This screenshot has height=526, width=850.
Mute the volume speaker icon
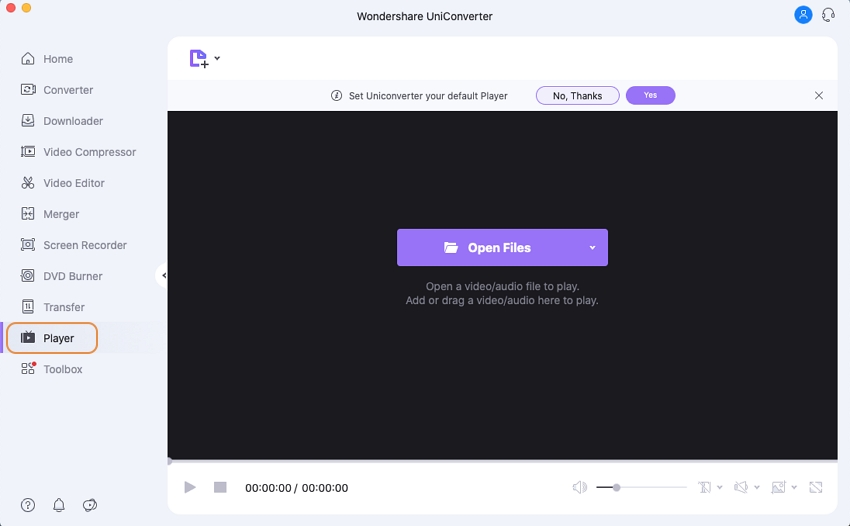tap(579, 487)
